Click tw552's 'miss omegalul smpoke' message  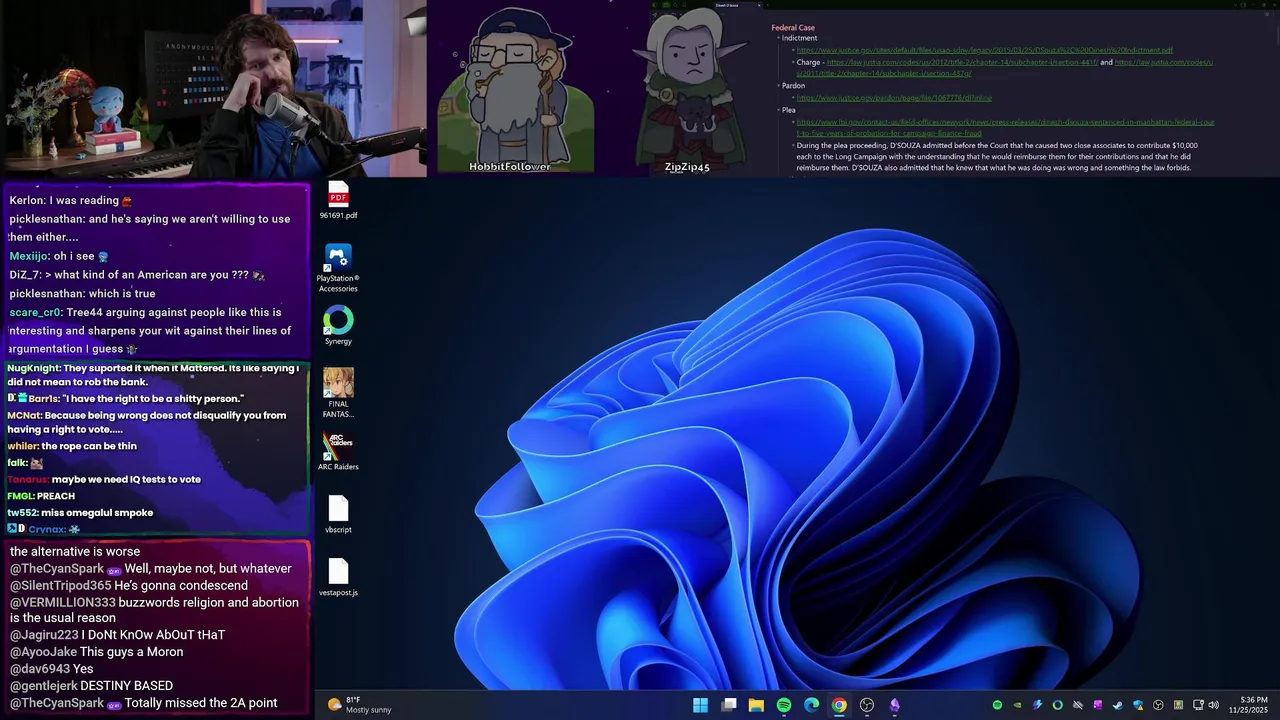coord(80,513)
